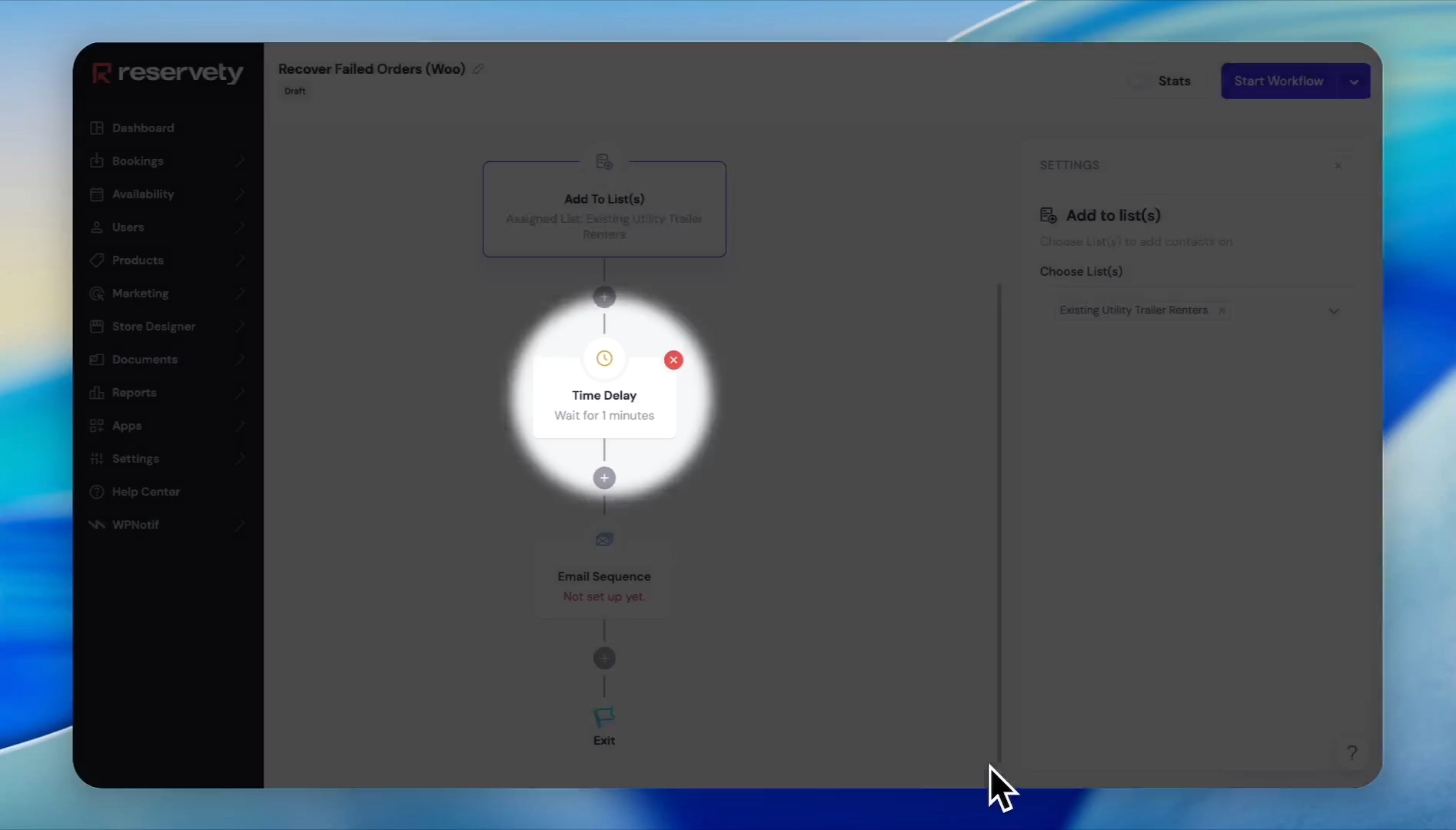The image size is (1456, 830).
Task: Click the Draft status badge
Action: (x=294, y=91)
